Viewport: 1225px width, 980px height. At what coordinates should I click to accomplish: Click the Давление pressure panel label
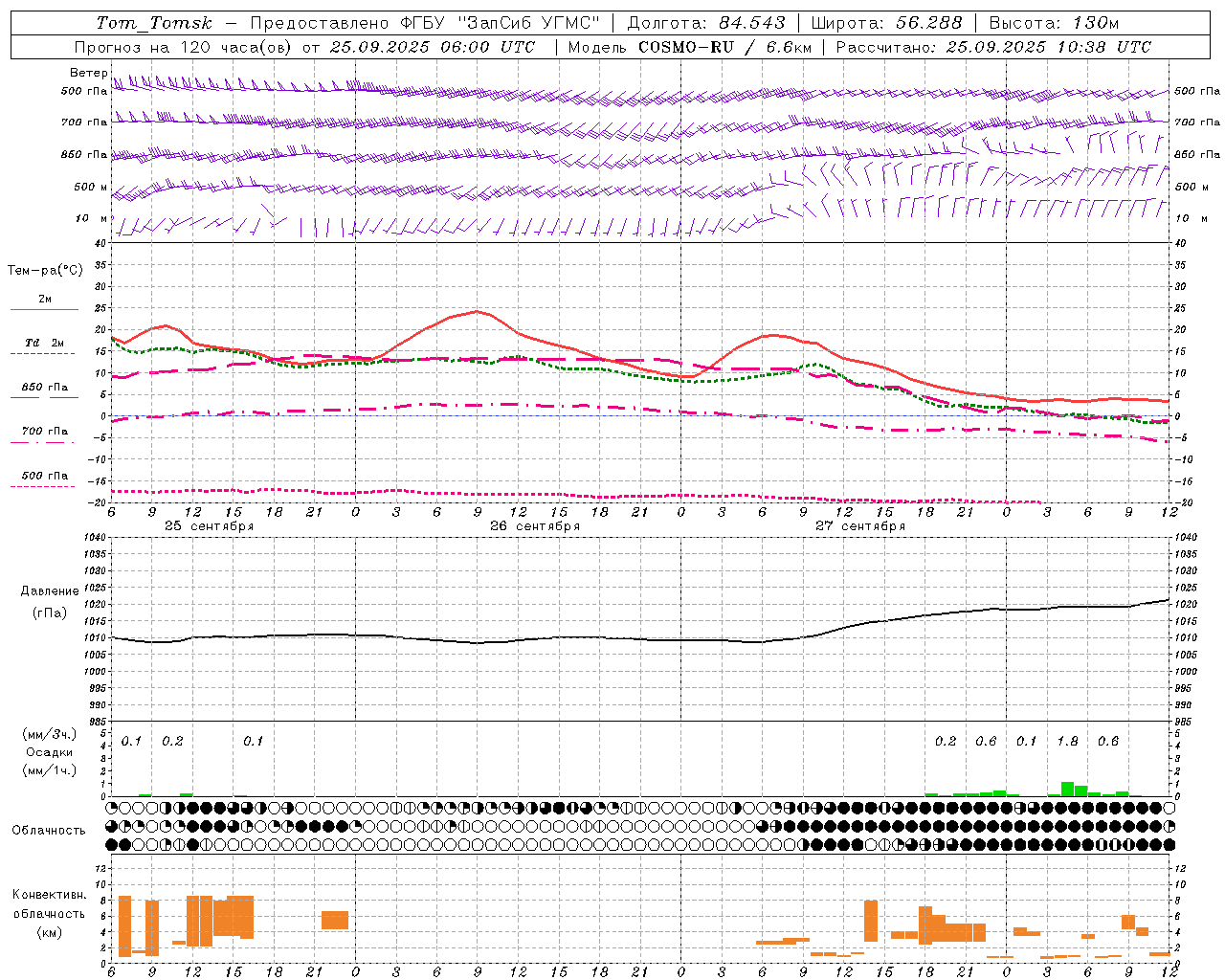click(49, 591)
